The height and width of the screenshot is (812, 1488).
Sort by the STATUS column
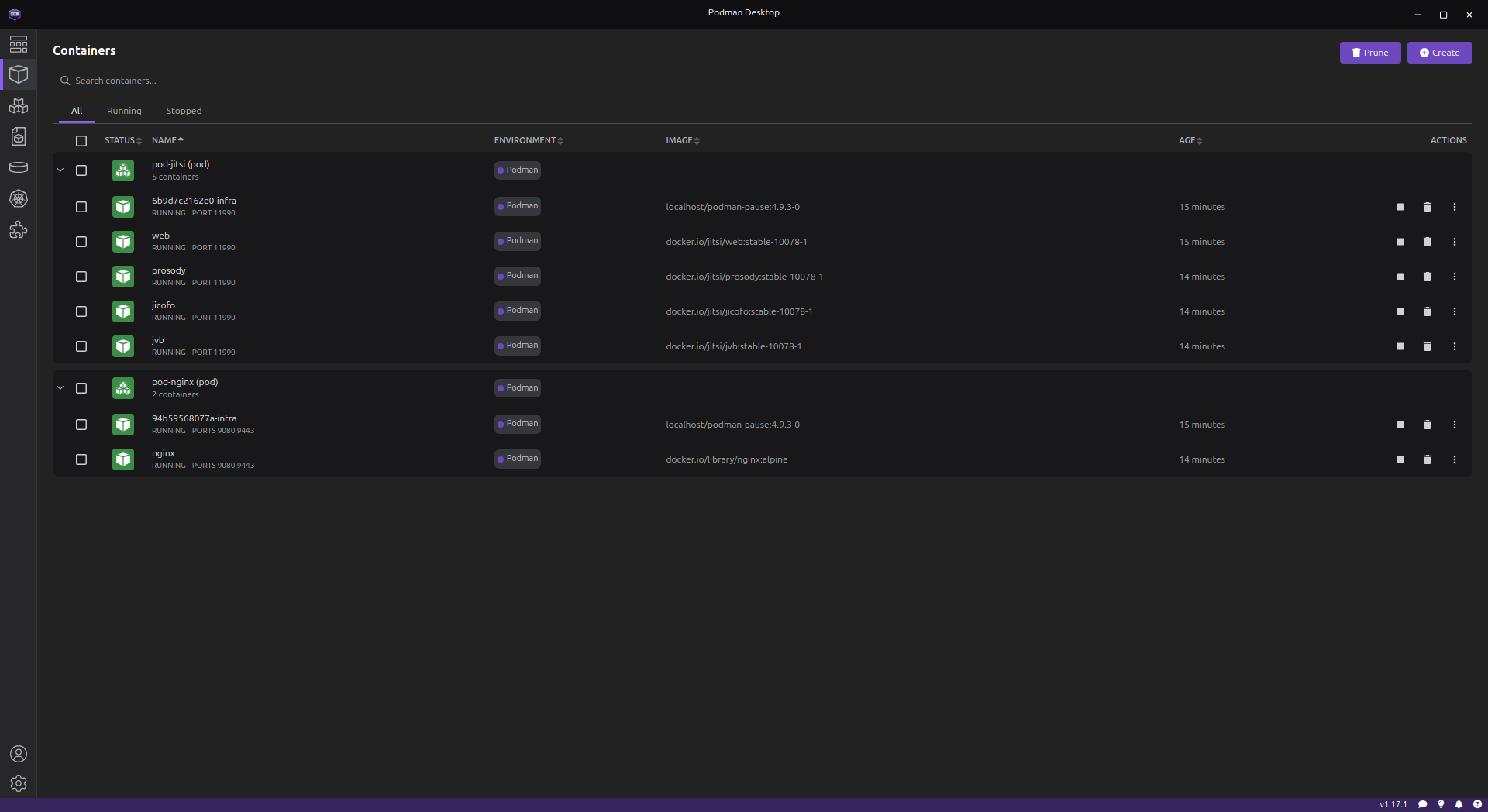coord(123,140)
